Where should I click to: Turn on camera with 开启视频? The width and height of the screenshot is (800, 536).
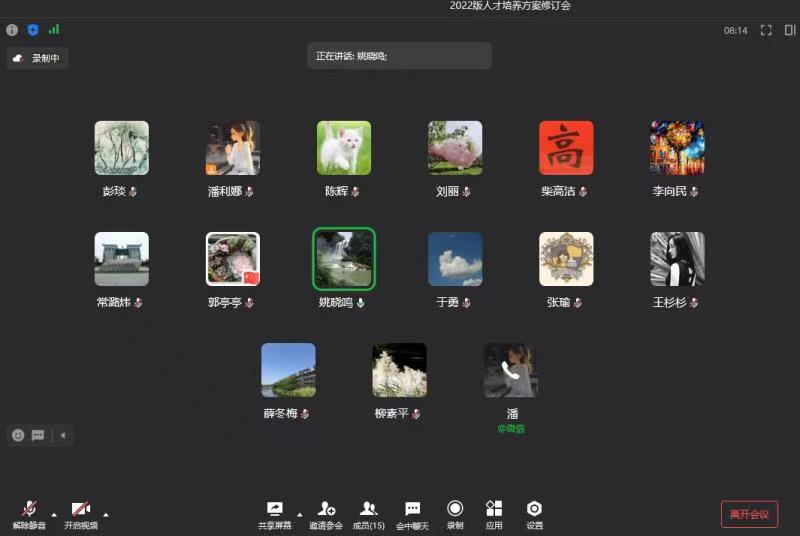click(x=81, y=514)
